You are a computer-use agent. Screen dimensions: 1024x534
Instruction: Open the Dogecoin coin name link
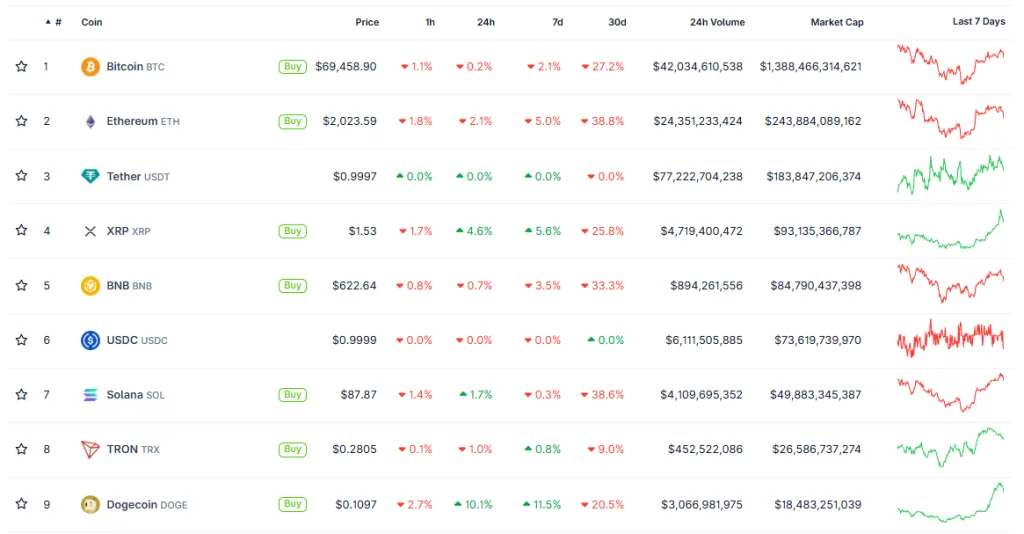tap(131, 505)
